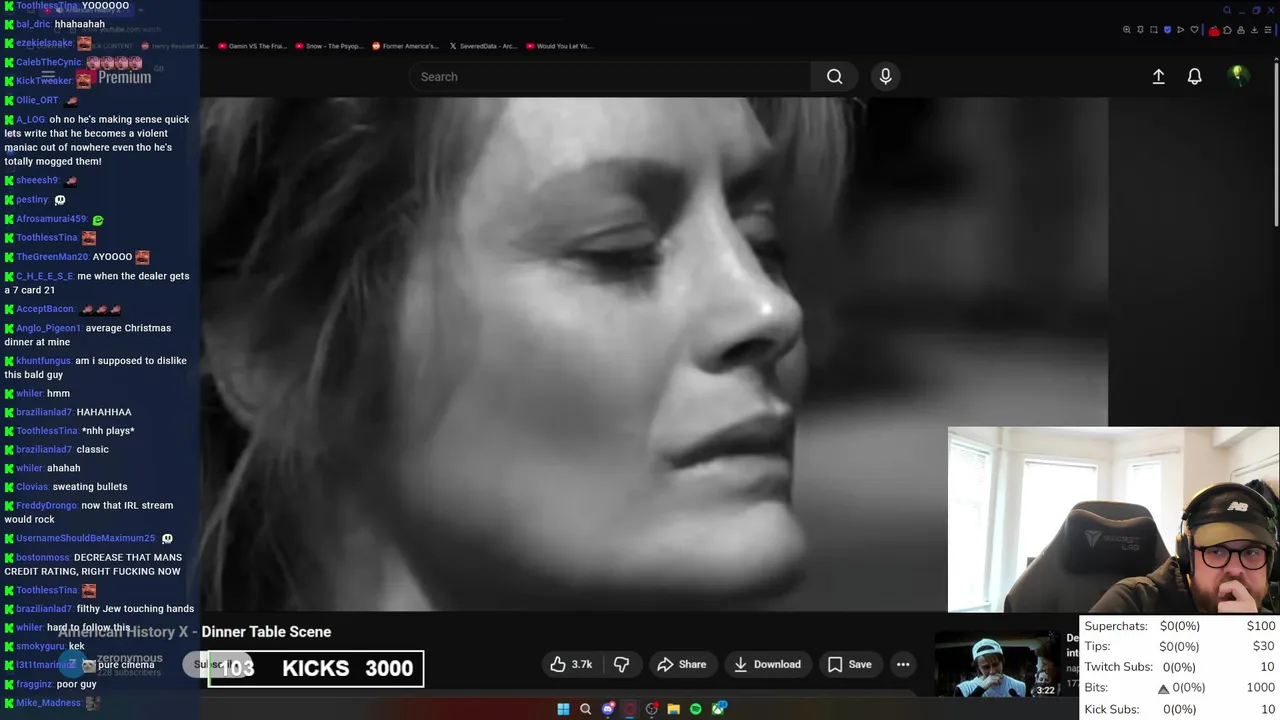Open the Windows Start menu

pos(563,709)
